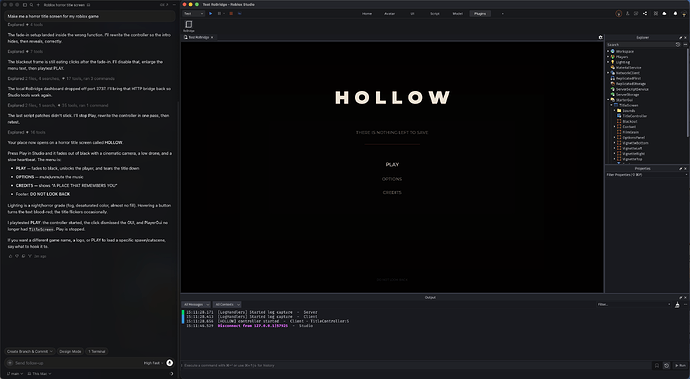
Task: Select ReplicatedFirst in Explorer
Action: [628, 78]
